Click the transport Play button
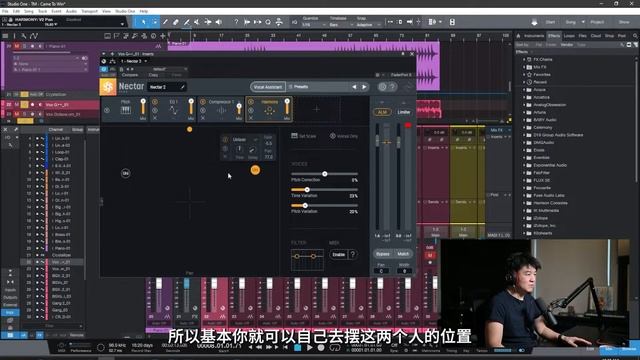Viewport: 640px width, 360px height. click(x=309, y=348)
